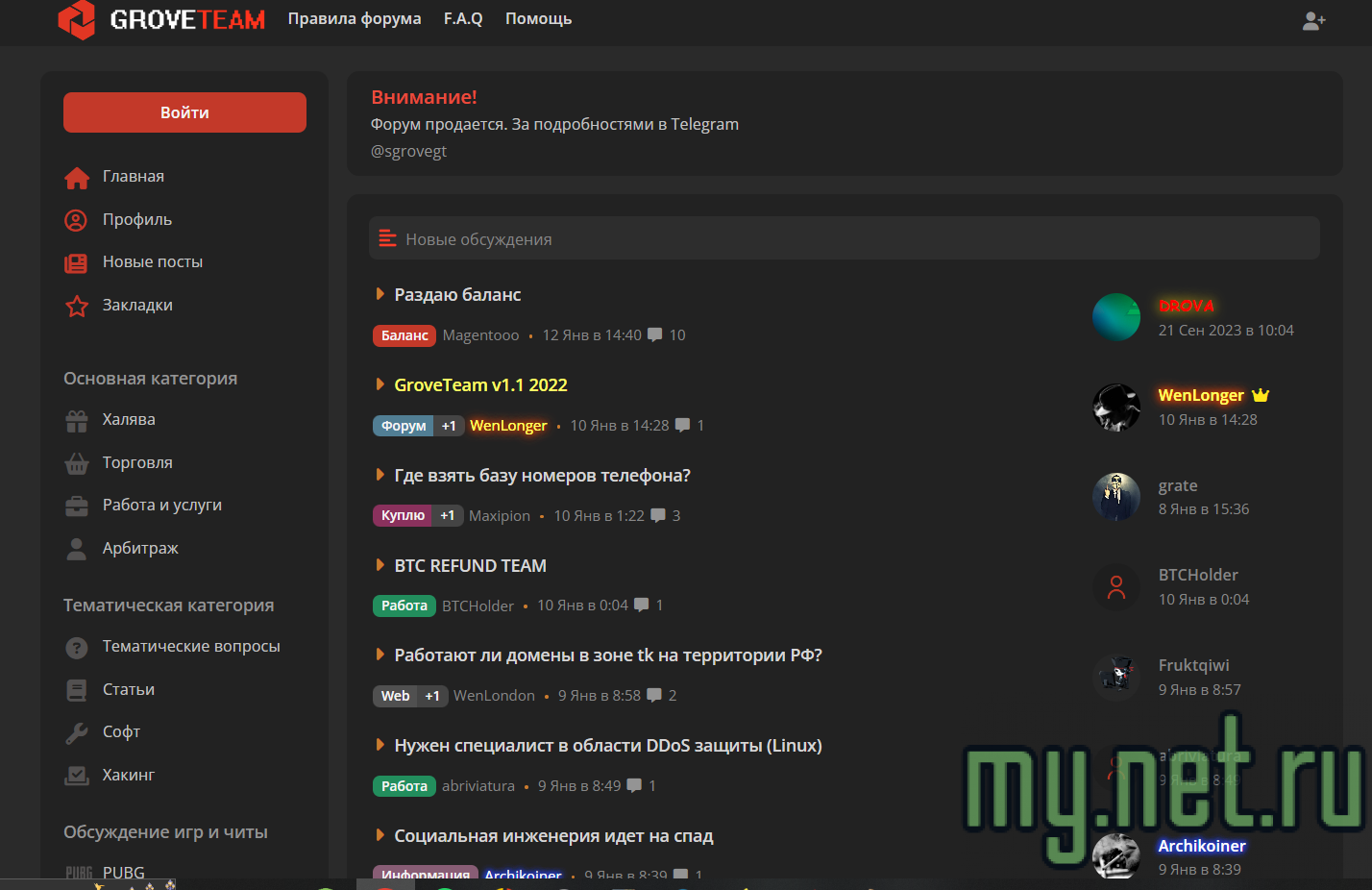
Task: Open Халява using the gift icon
Action: click(x=76, y=420)
